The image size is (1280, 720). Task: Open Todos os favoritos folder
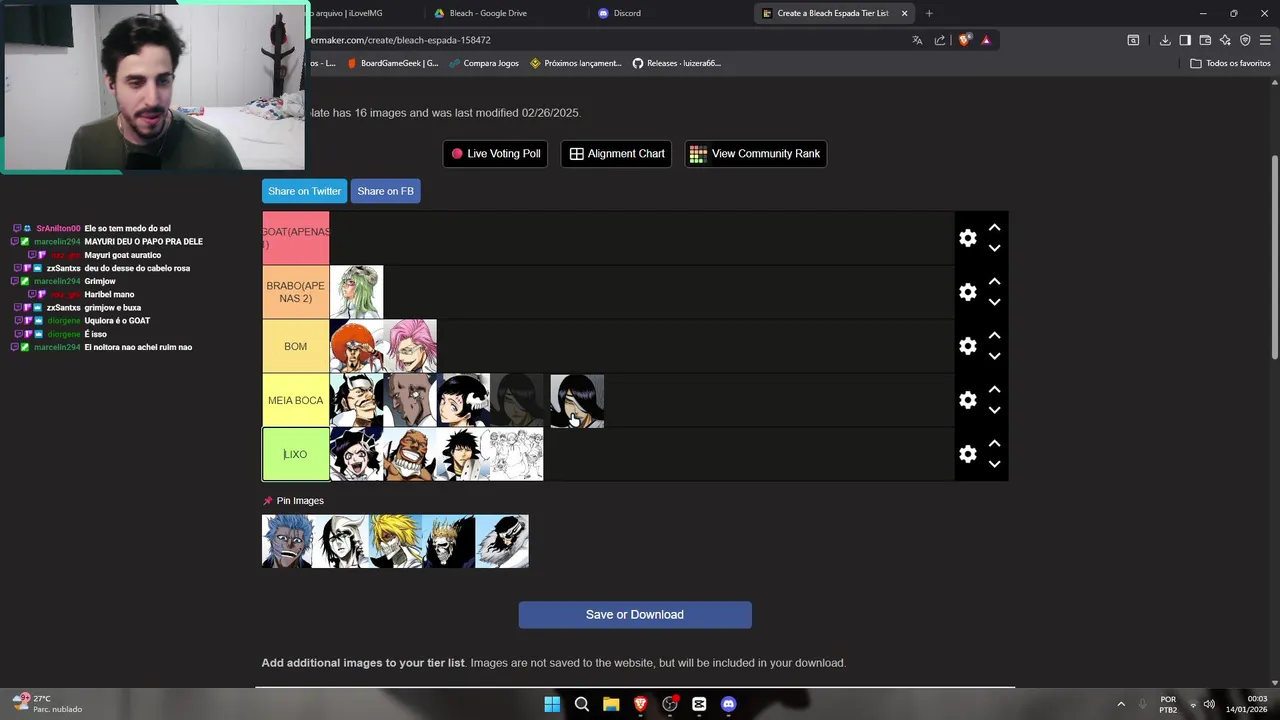1230,63
